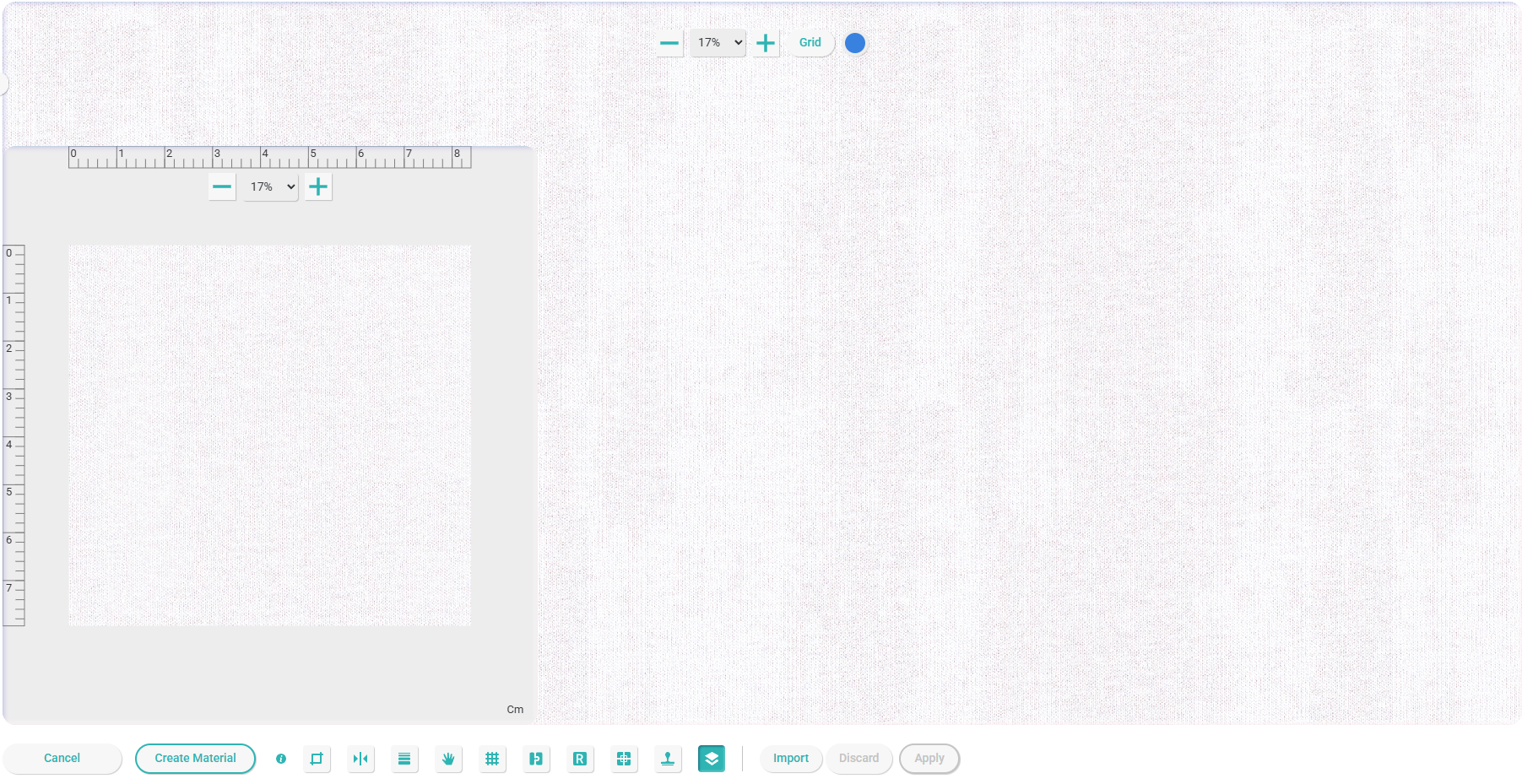Open the top 17% zoom dropdown
The width and height of the screenshot is (1522, 784).
click(x=718, y=43)
